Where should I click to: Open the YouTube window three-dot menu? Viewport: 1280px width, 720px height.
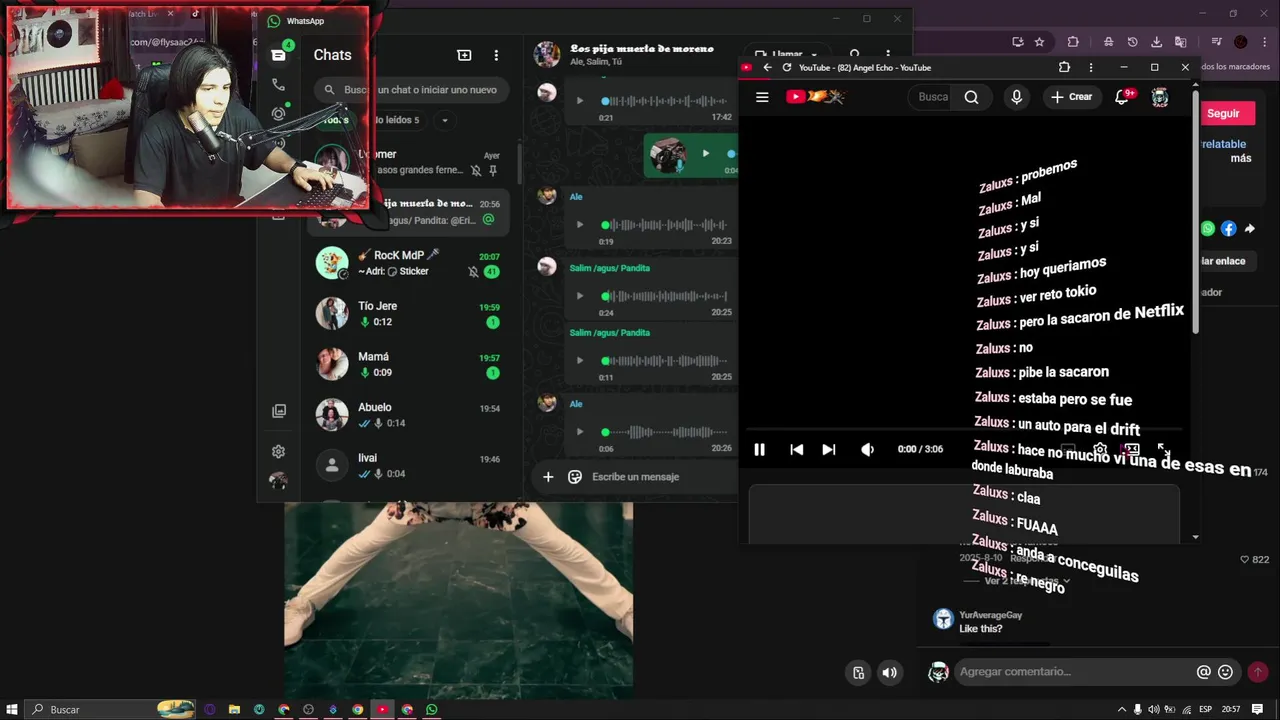pyautogui.click(x=1091, y=67)
